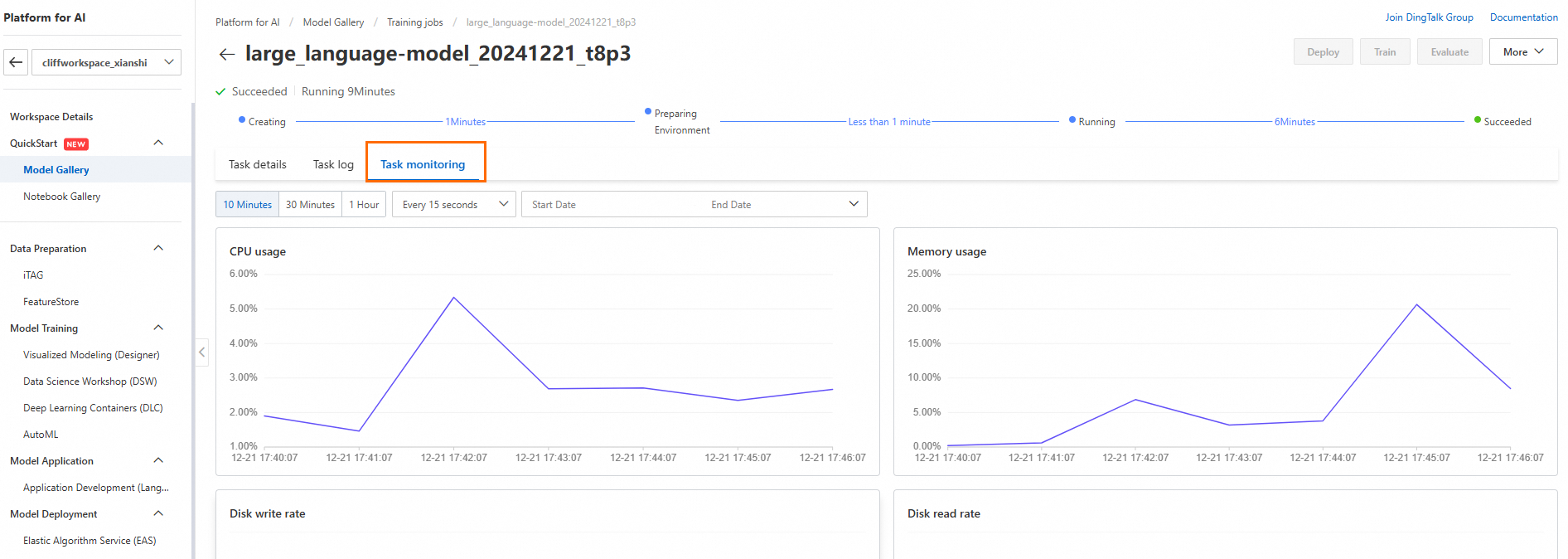Collapse the Model Application section
The width and height of the screenshot is (1568, 559).
158,460
